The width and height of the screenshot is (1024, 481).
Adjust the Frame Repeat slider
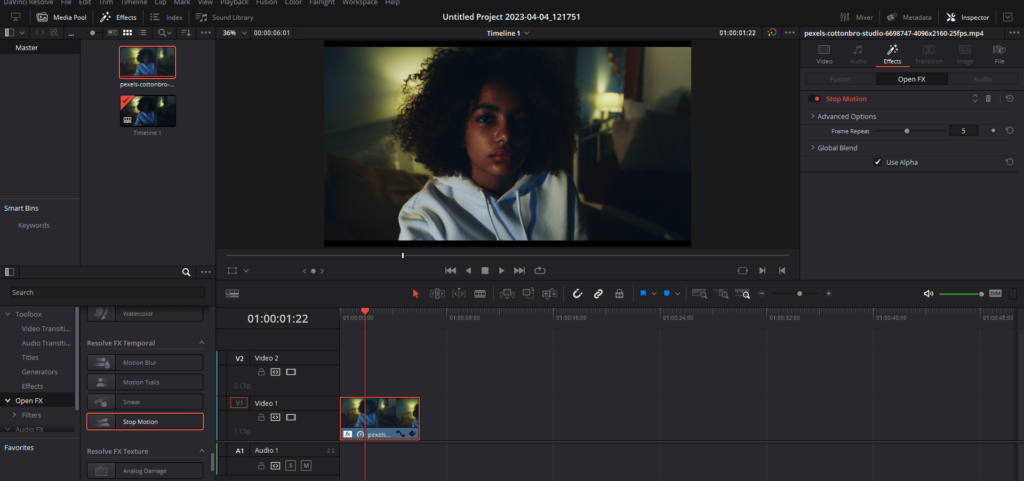tap(909, 131)
